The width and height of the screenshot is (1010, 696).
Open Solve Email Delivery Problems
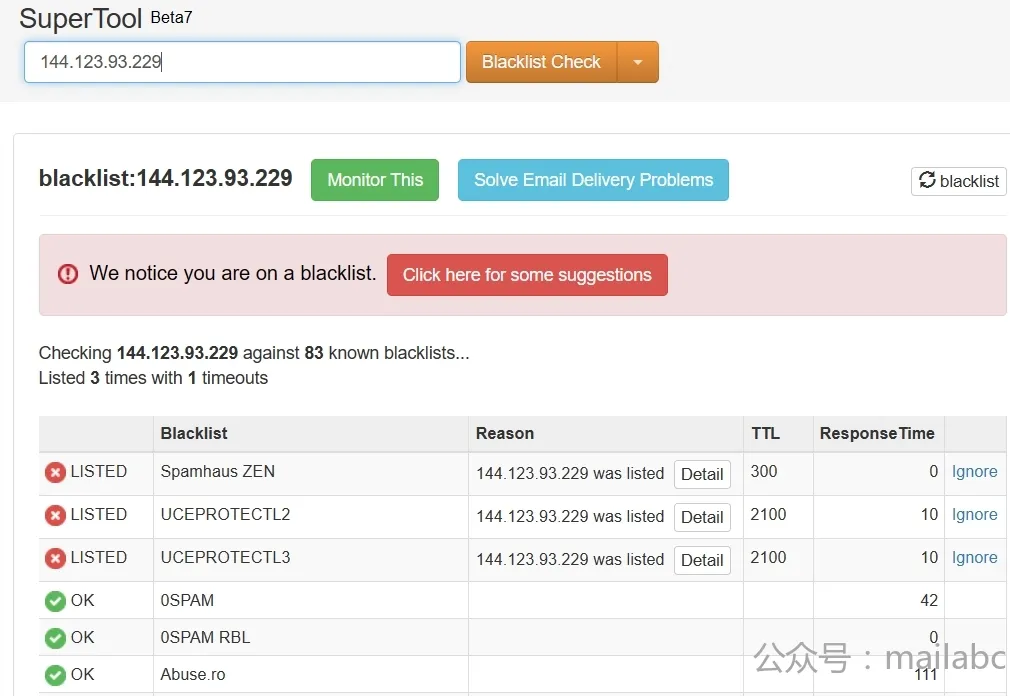click(593, 180)
